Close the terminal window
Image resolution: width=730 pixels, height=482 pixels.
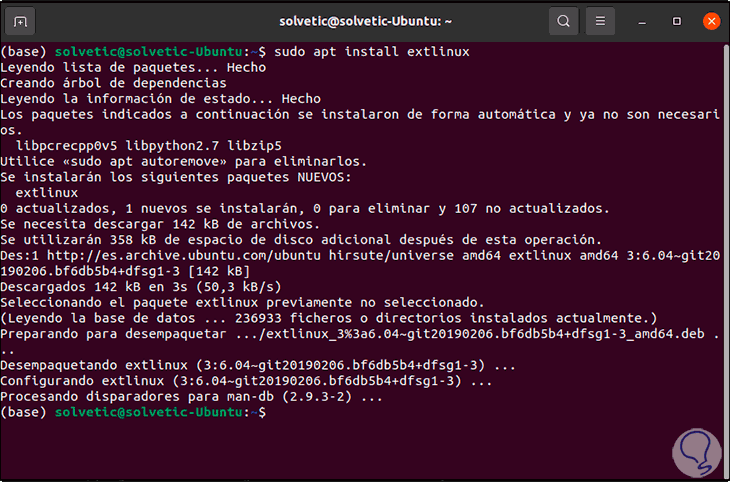coord(711,21)
